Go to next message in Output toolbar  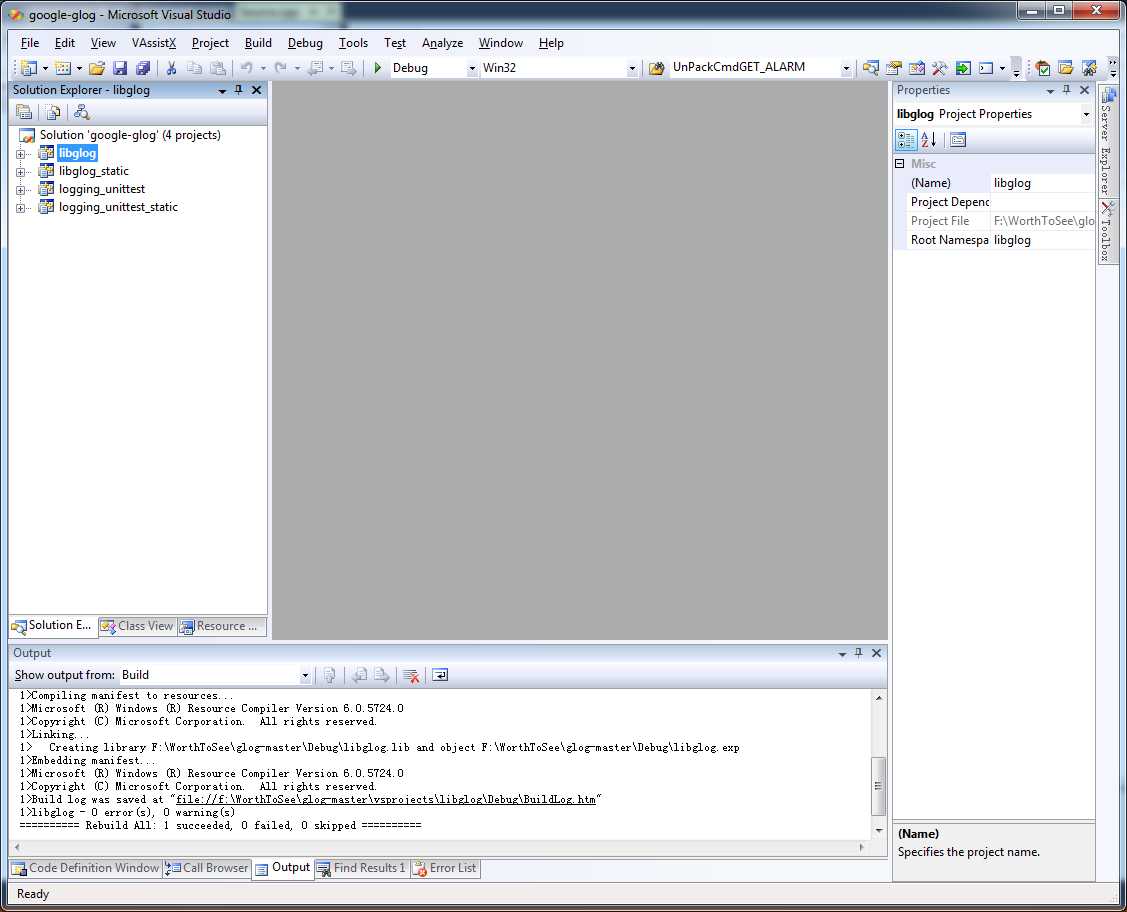pos(382,676)
